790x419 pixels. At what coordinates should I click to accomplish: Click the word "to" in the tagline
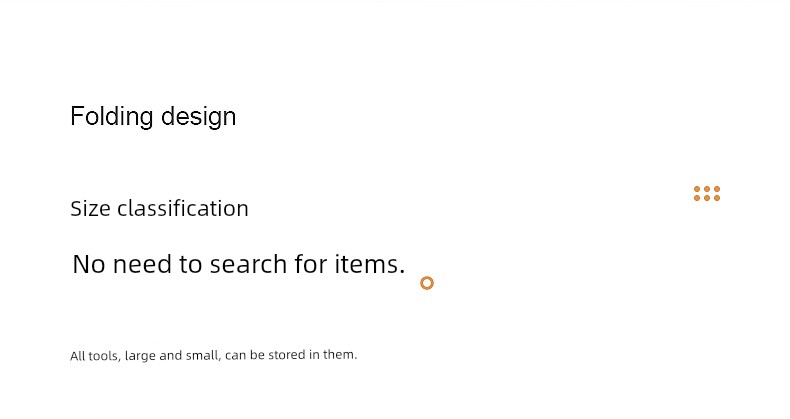point(190,264)
